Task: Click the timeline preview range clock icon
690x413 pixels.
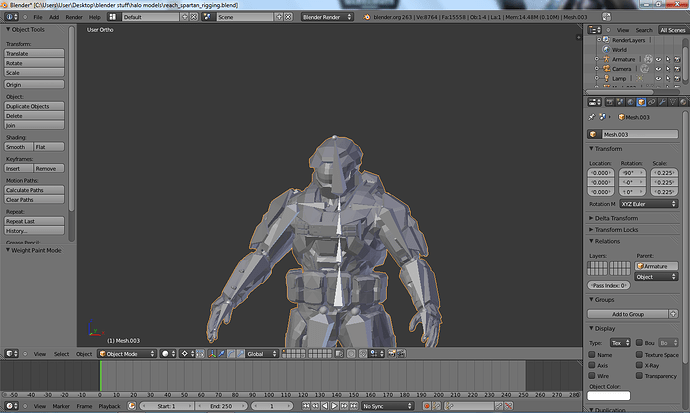Action: pyautogui.click(x=132, y=406)
